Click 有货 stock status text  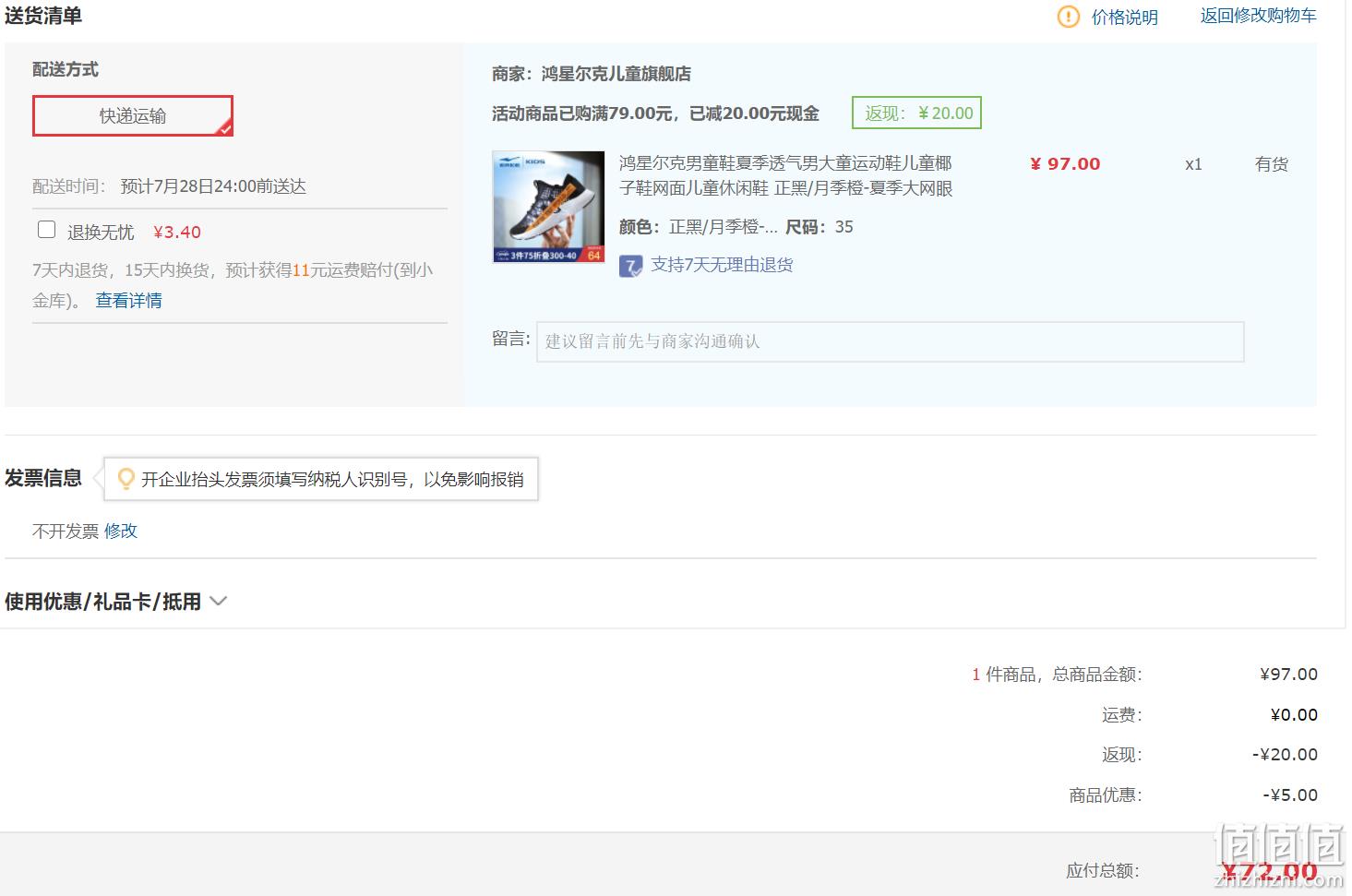point(1271,164)
